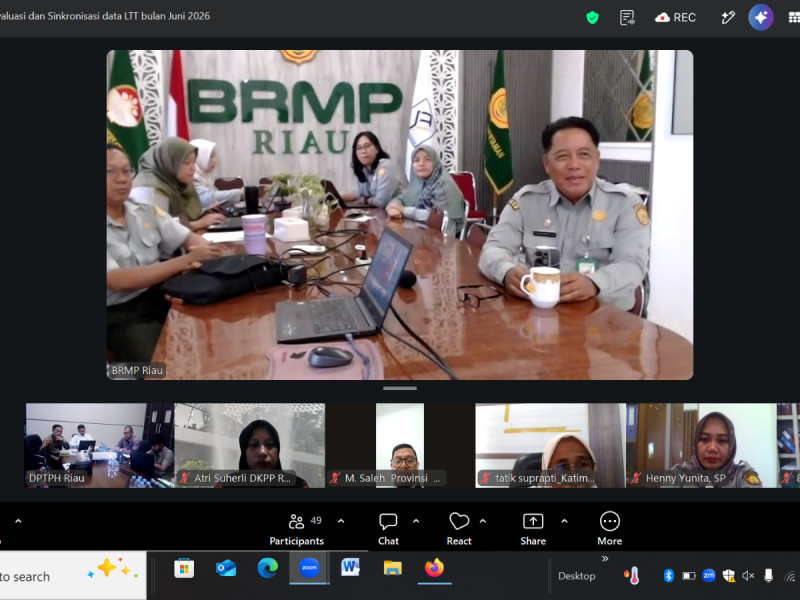Open the React heart menu
800x600 pixels.
[459, 530]
